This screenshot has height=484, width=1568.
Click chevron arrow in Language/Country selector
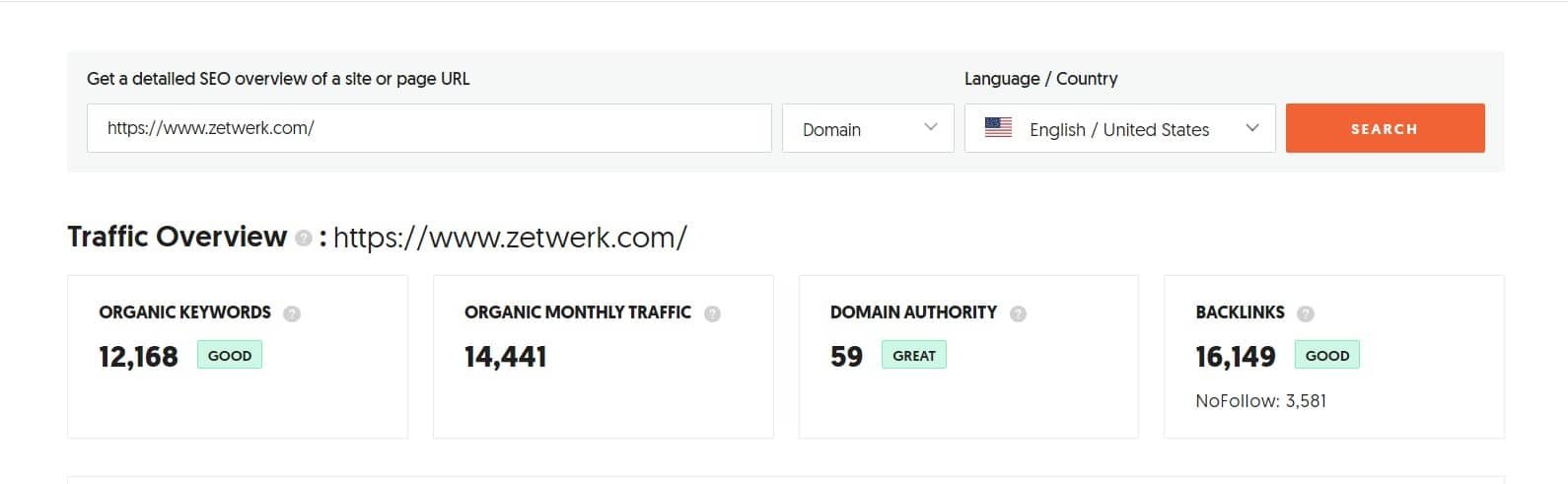(x=1252, y=128)
